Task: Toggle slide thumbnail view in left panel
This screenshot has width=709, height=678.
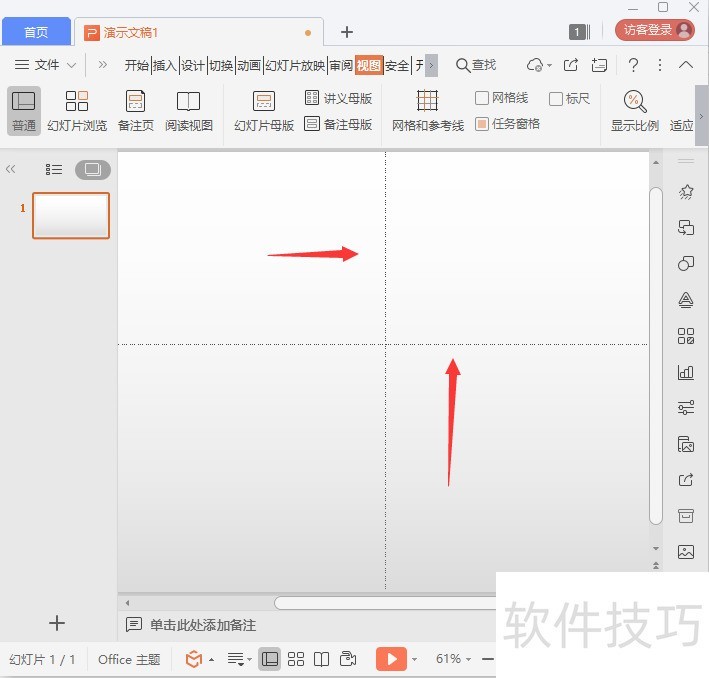Action: click(93, 170)
